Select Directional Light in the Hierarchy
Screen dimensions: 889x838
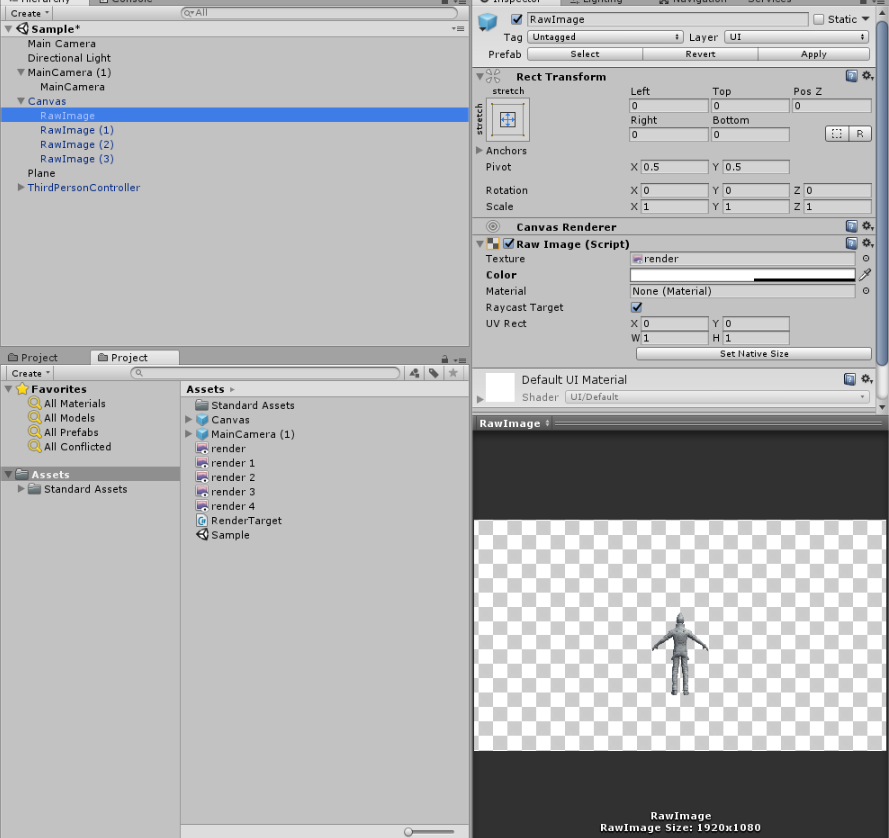pos(69,58)
